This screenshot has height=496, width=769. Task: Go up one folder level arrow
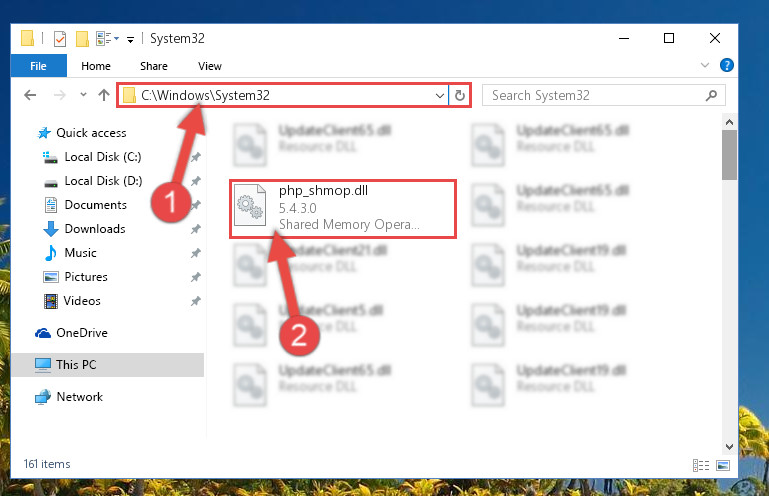click(103, 95)
